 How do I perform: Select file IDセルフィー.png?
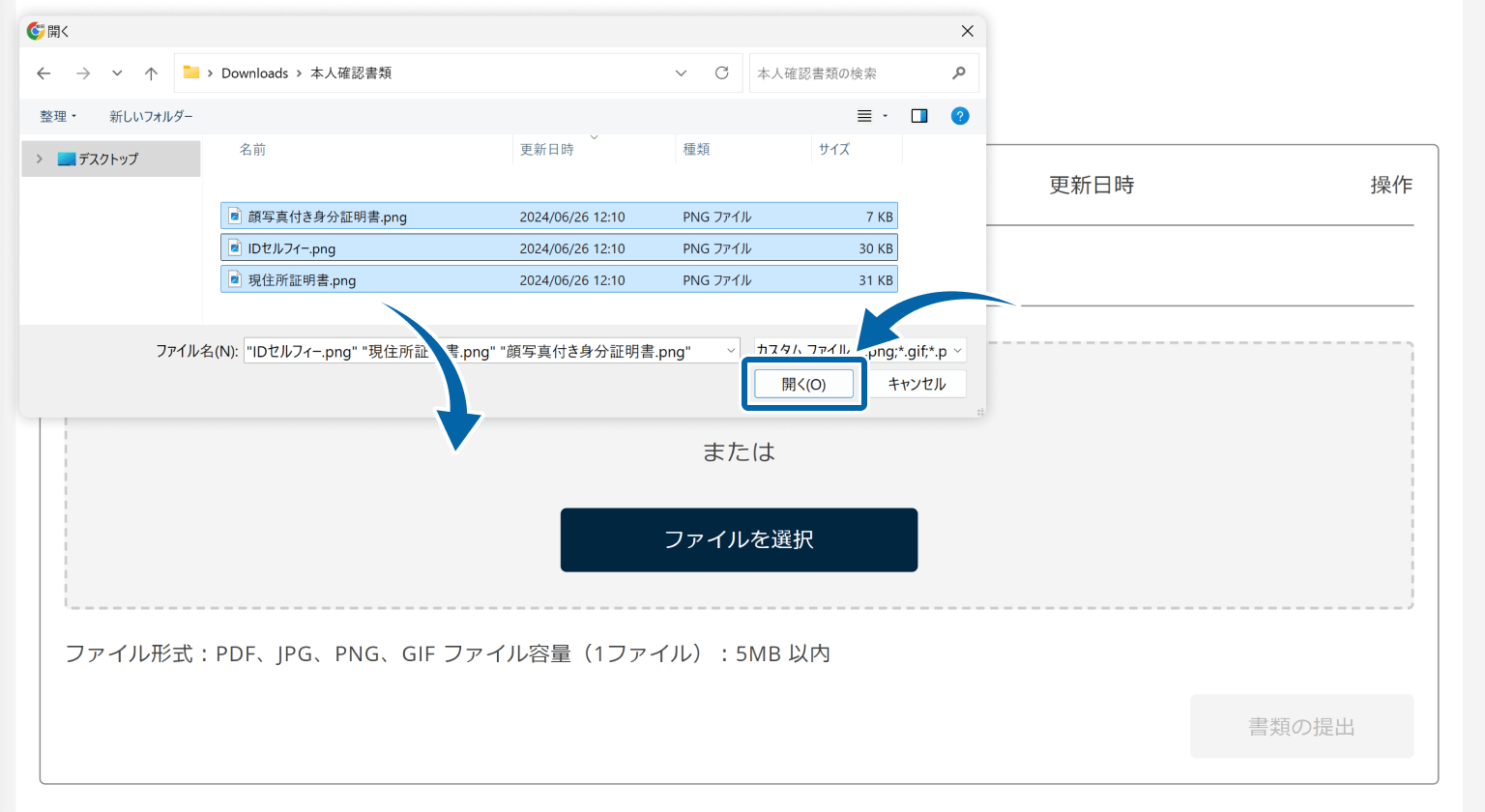(559, 248)
